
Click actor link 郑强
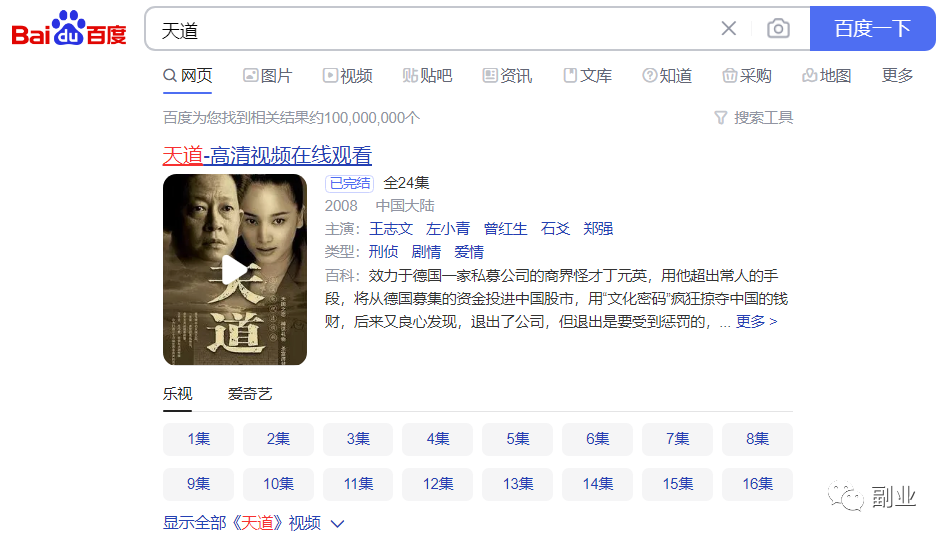point(598,229)
